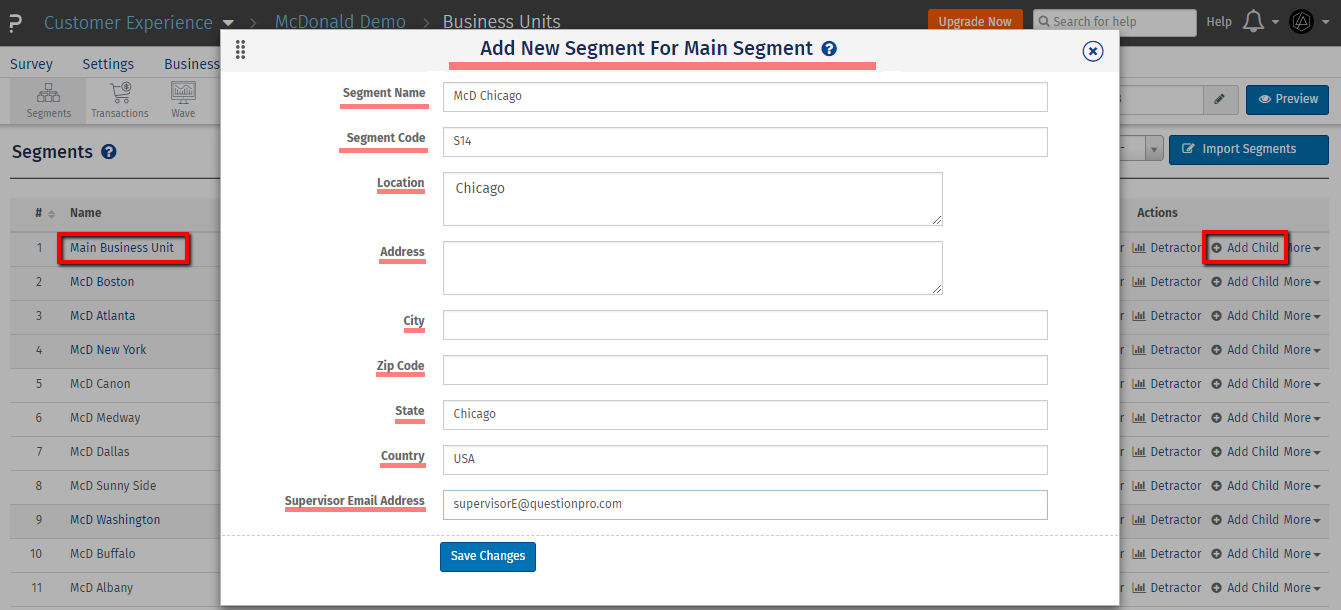The image size is (1341, 610).
Task: Click Save Changes in the dialog
Action: pos(487,556)
